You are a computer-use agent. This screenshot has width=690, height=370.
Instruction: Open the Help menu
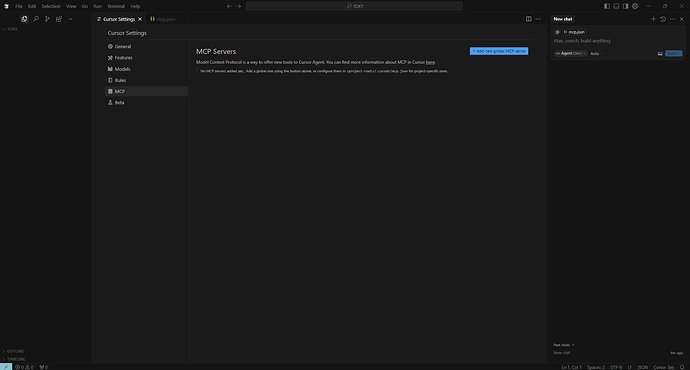(135, 6)
